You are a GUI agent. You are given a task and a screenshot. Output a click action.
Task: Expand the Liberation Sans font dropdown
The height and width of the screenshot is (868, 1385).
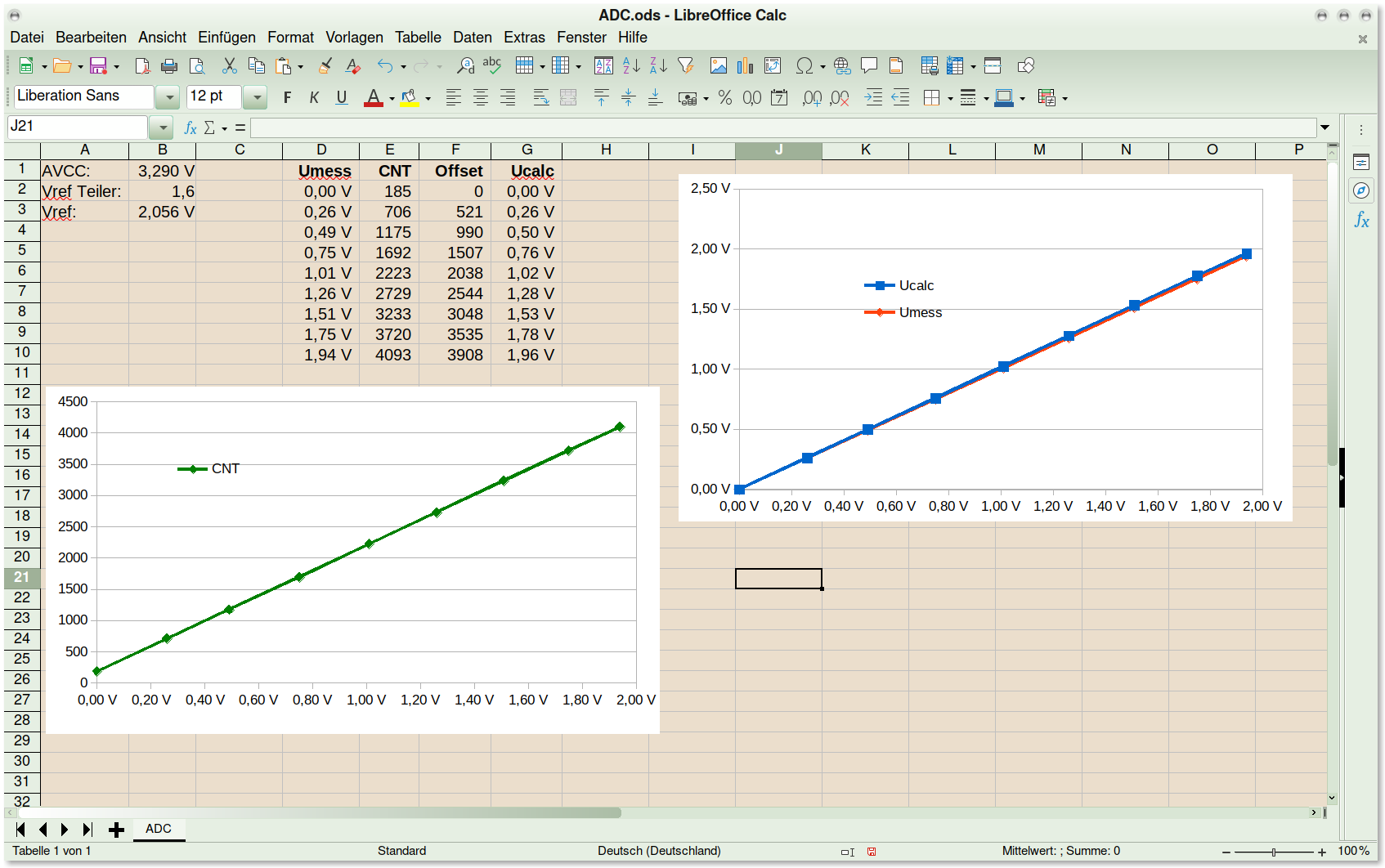coord(168,98)
